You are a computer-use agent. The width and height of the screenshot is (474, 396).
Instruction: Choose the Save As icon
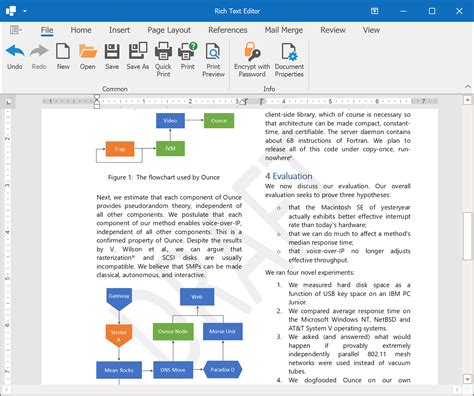point(138,51)
